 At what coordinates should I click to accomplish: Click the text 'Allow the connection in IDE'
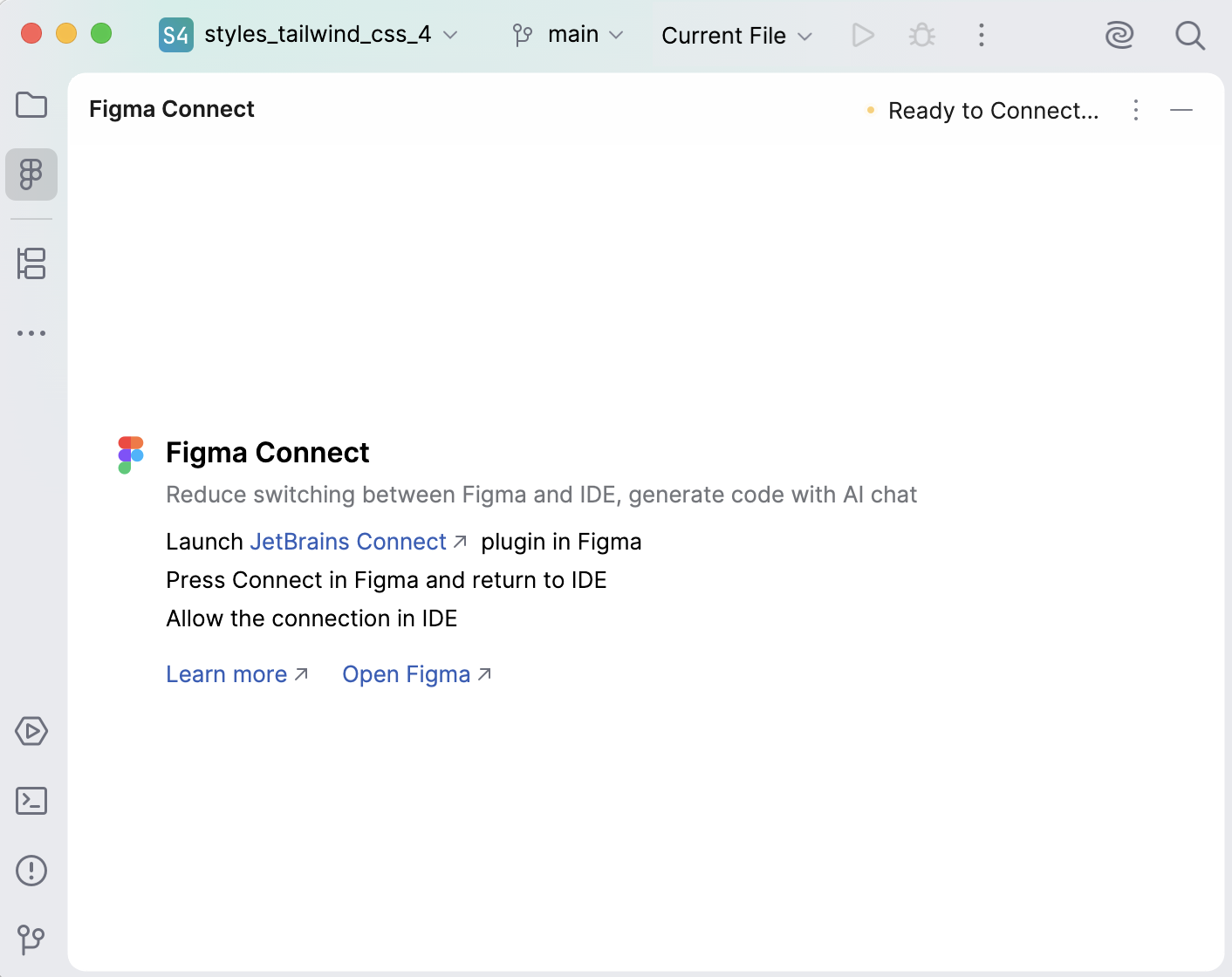311,618
